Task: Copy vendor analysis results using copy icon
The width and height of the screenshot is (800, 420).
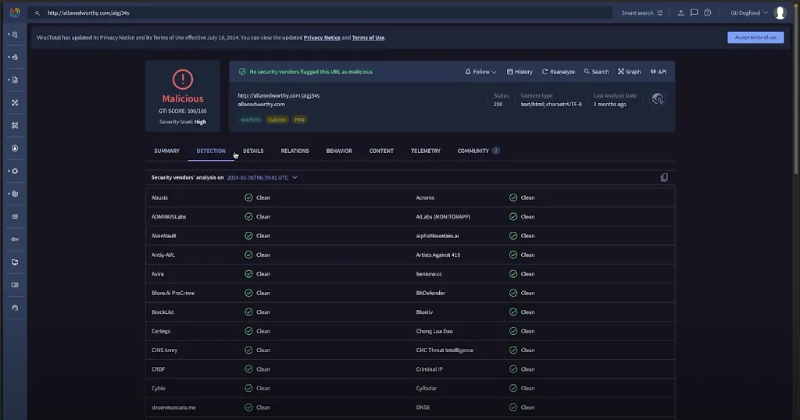Action: (x=664, y=177)
